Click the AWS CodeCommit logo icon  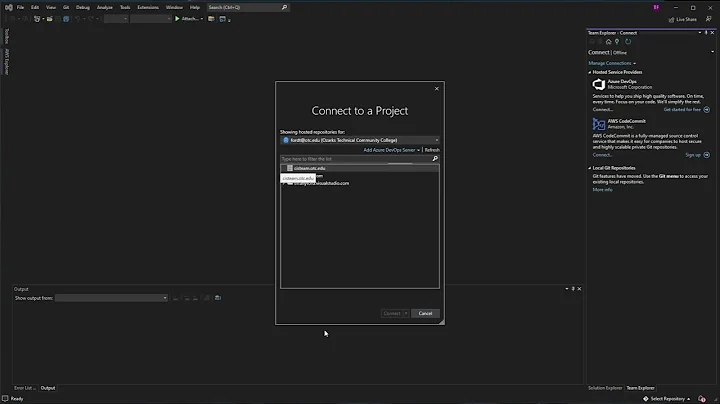pyautogui.click(x=598, y=124)
